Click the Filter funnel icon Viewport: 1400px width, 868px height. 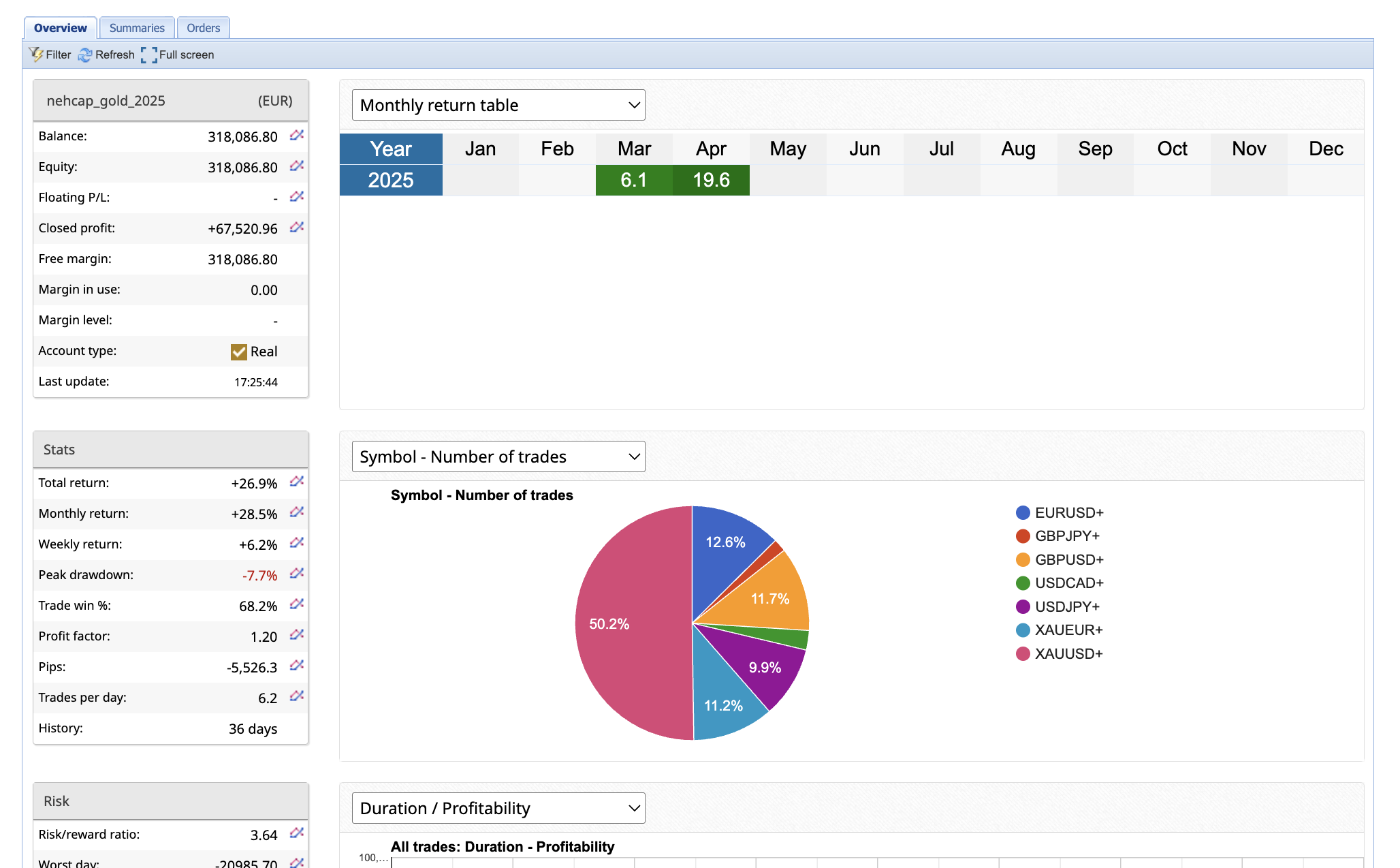(36, 55)
